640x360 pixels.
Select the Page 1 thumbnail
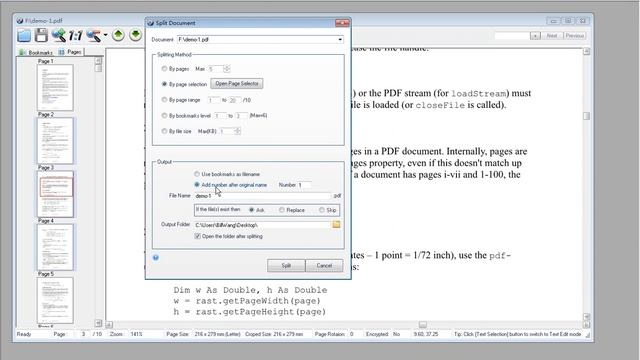[x=55, y=87]
